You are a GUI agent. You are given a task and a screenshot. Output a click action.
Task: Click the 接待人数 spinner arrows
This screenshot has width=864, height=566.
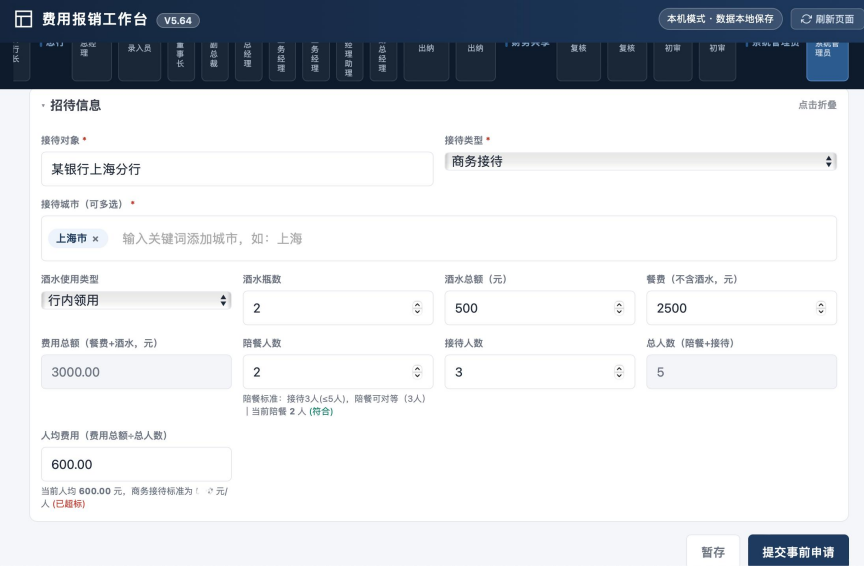[x=619, y=372]
